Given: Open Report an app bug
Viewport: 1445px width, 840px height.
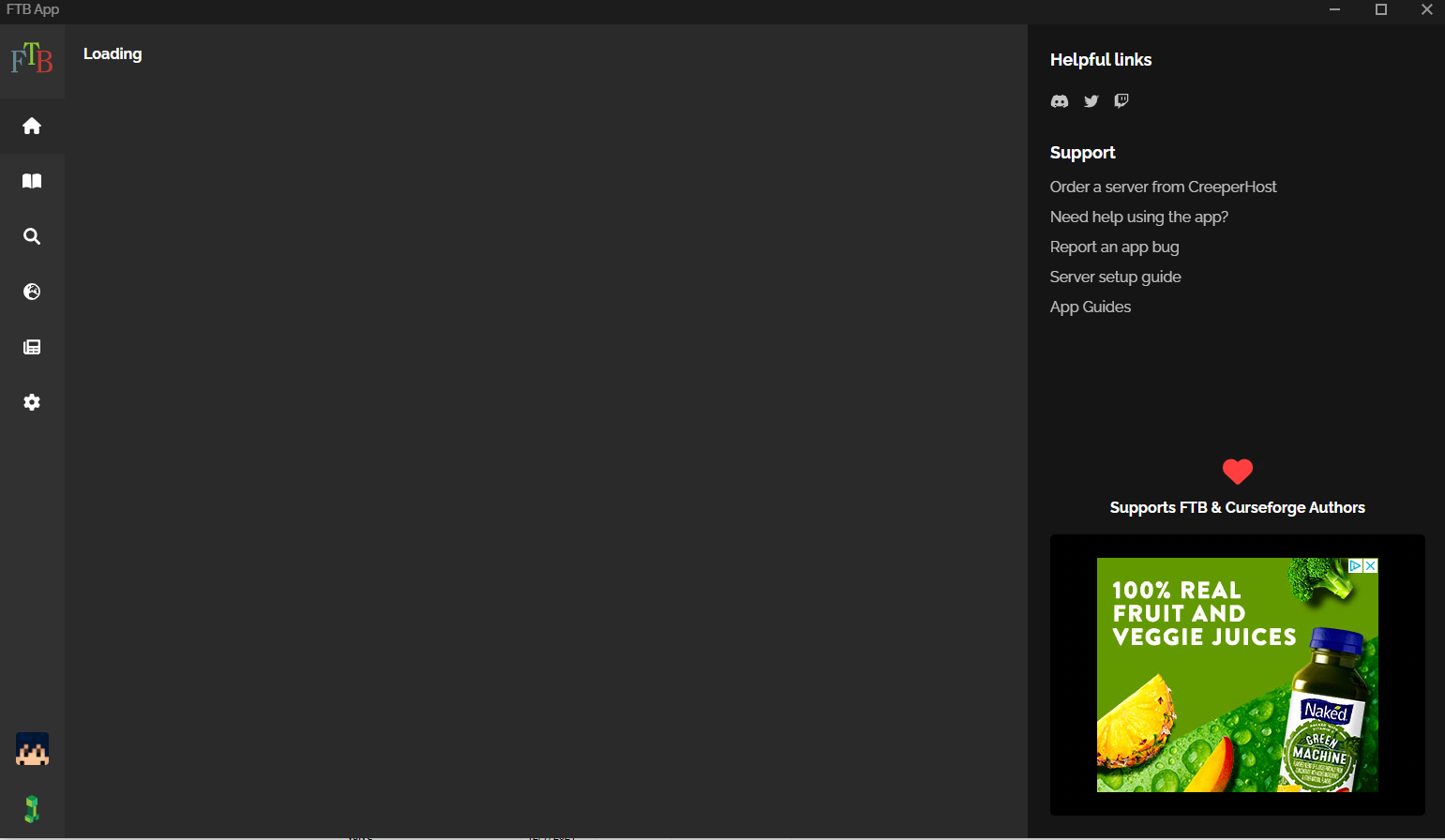Looking at the screenshot, I should [1115, 247].
